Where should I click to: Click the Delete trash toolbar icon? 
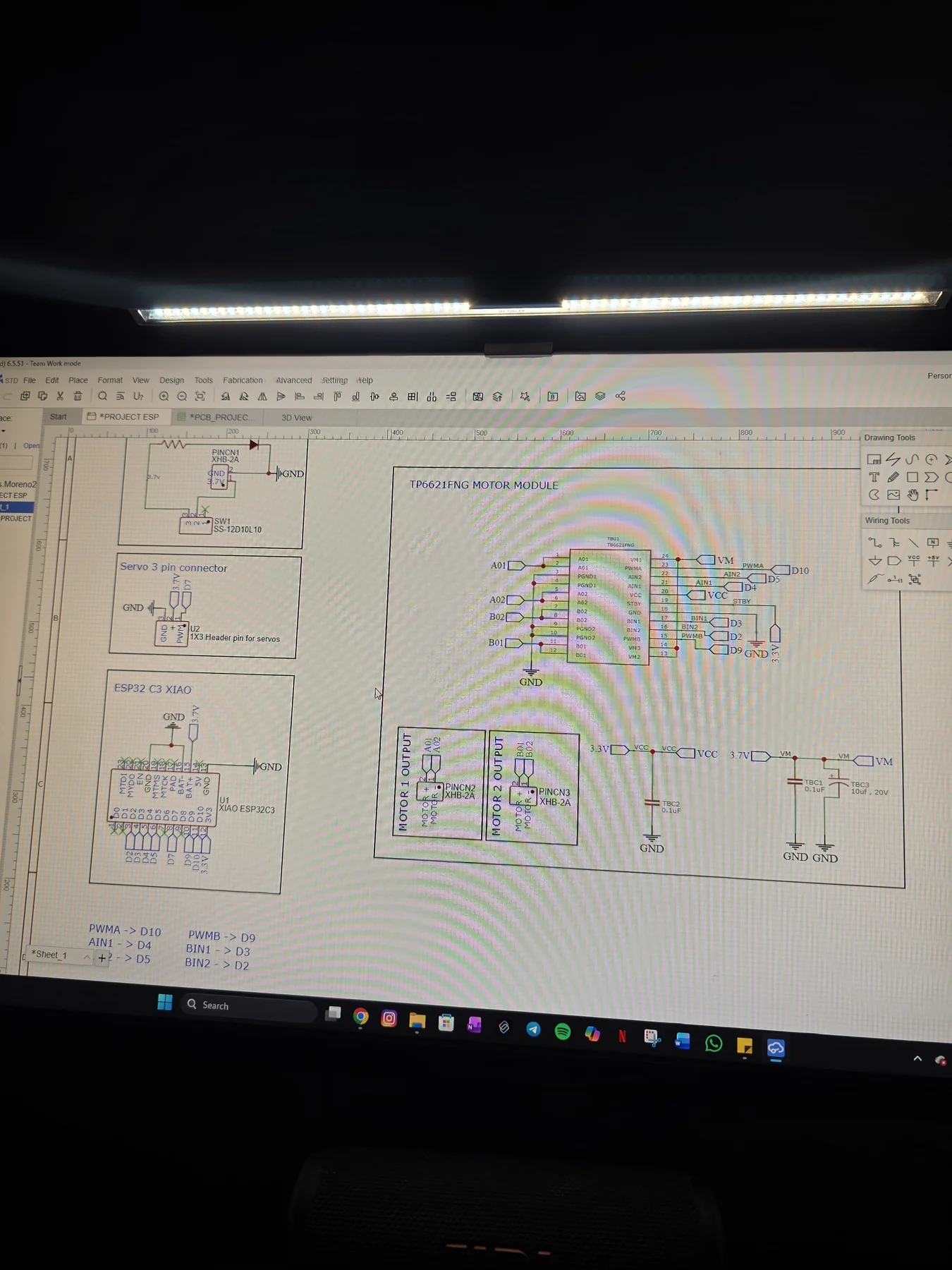pos(78,397)
